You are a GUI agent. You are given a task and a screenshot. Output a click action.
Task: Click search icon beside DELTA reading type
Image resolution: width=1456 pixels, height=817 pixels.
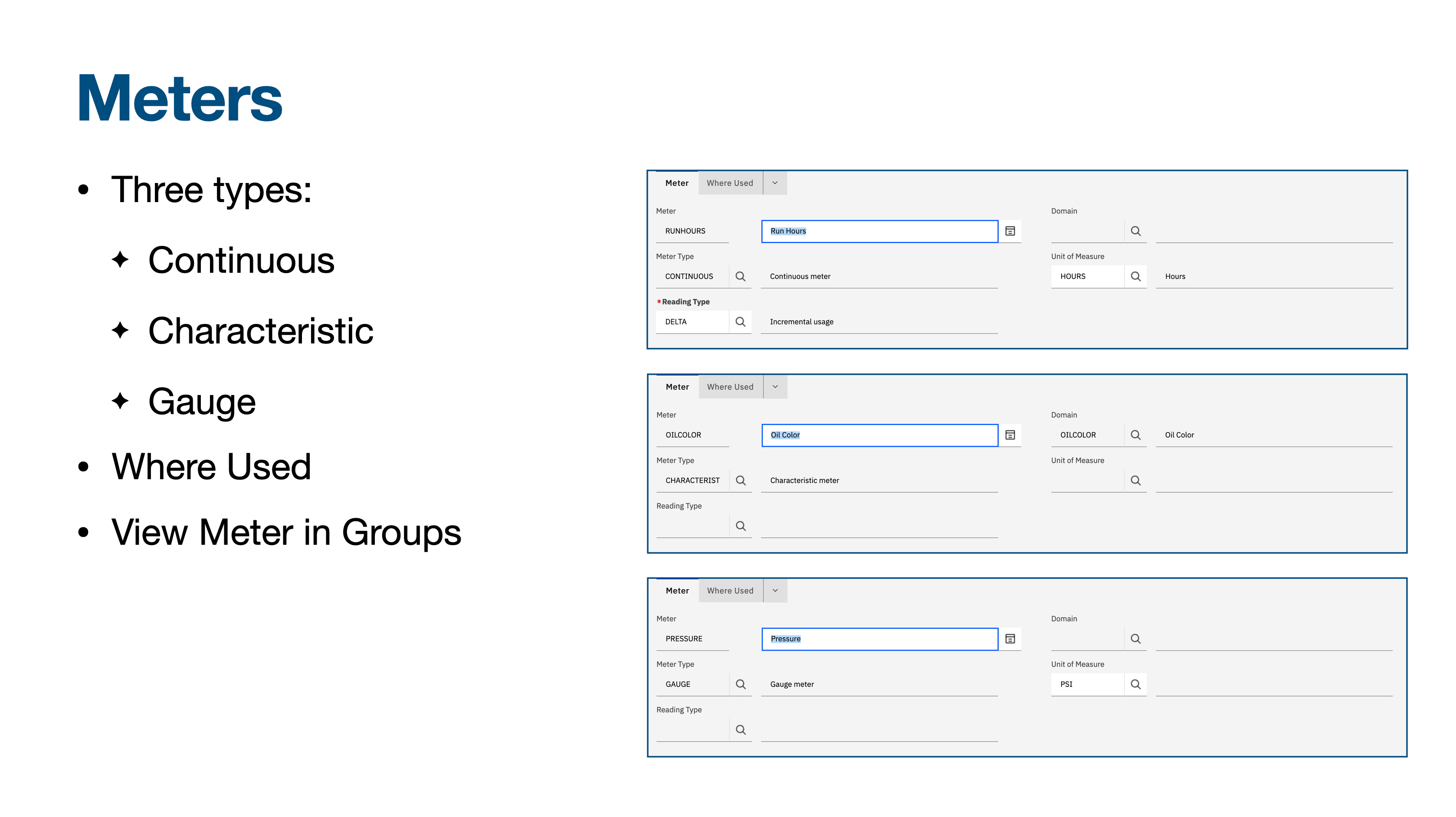740,321
